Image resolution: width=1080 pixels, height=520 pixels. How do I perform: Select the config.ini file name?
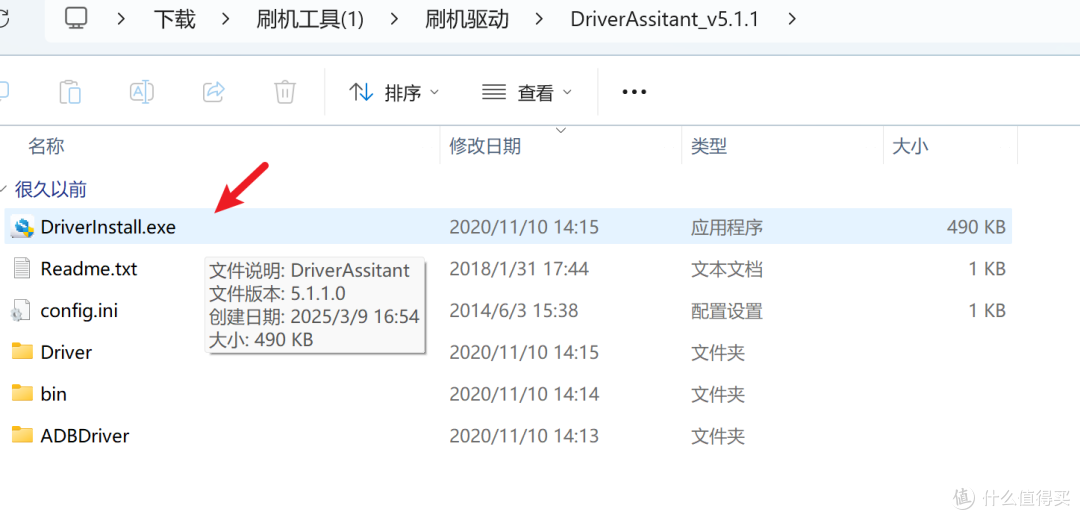point(79,311)
